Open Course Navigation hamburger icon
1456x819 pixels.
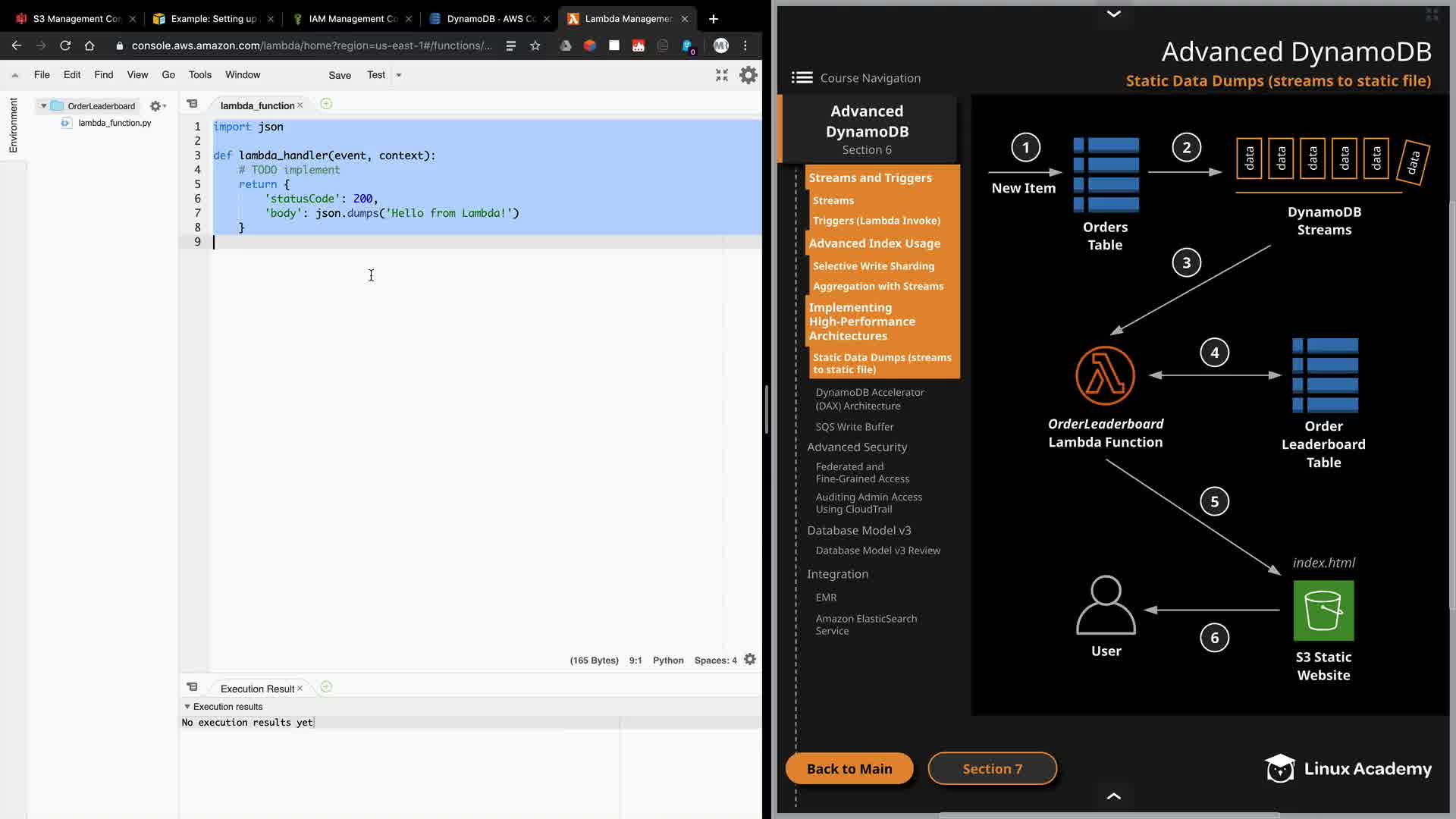802,77
